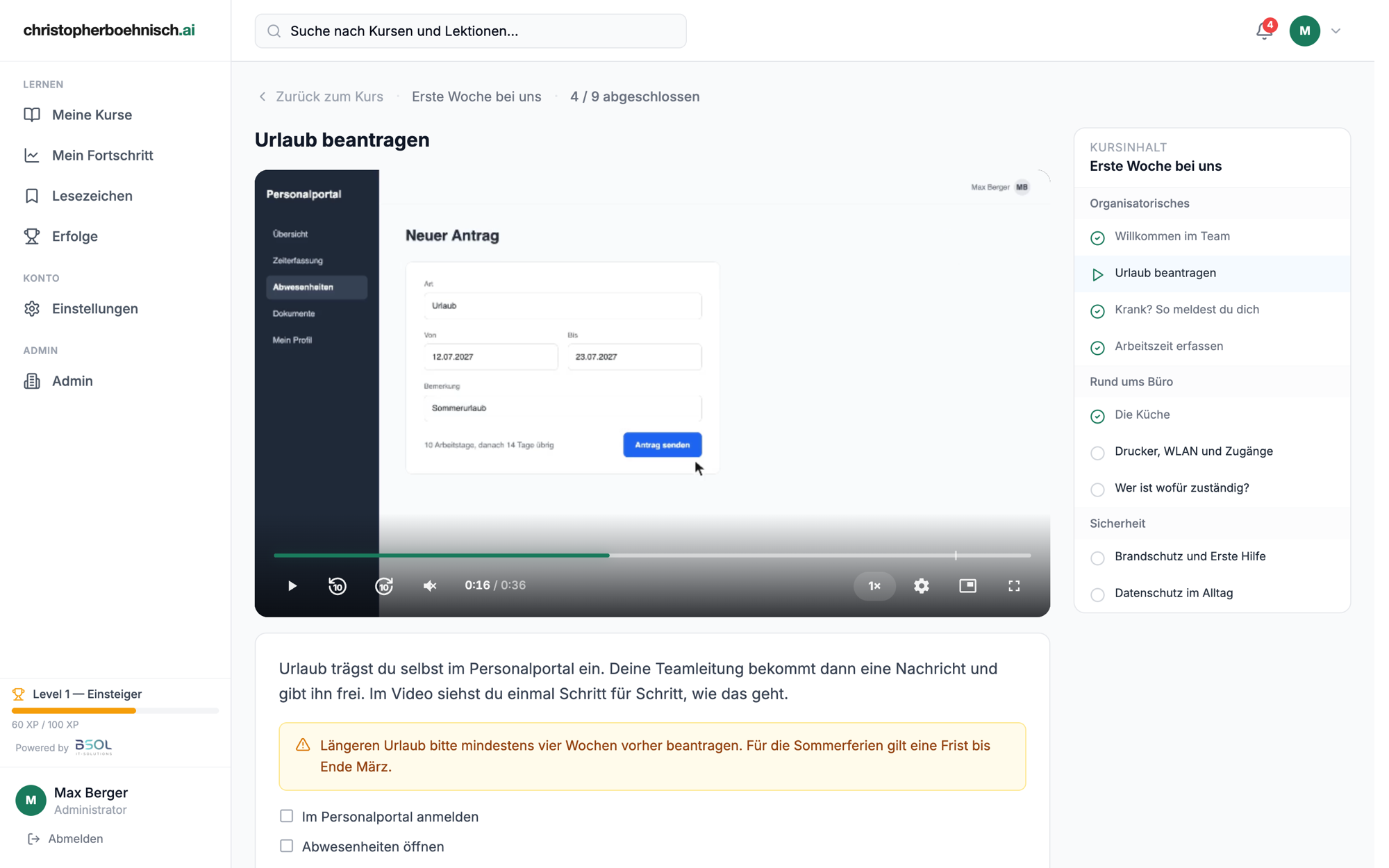
Task: Change playback speed 1× button
Action: coord(874,585)
